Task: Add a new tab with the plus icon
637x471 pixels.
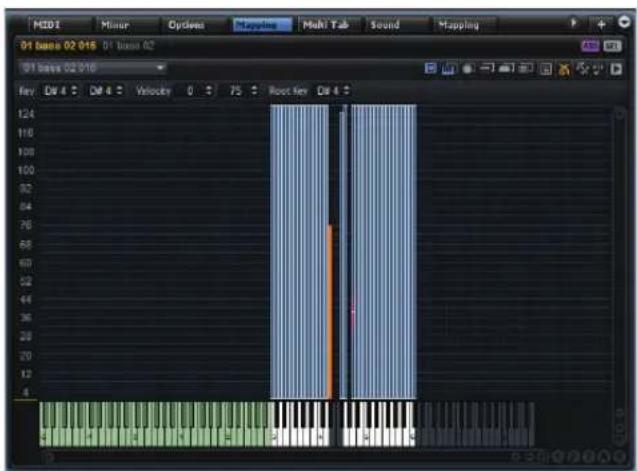Action: 601,24
